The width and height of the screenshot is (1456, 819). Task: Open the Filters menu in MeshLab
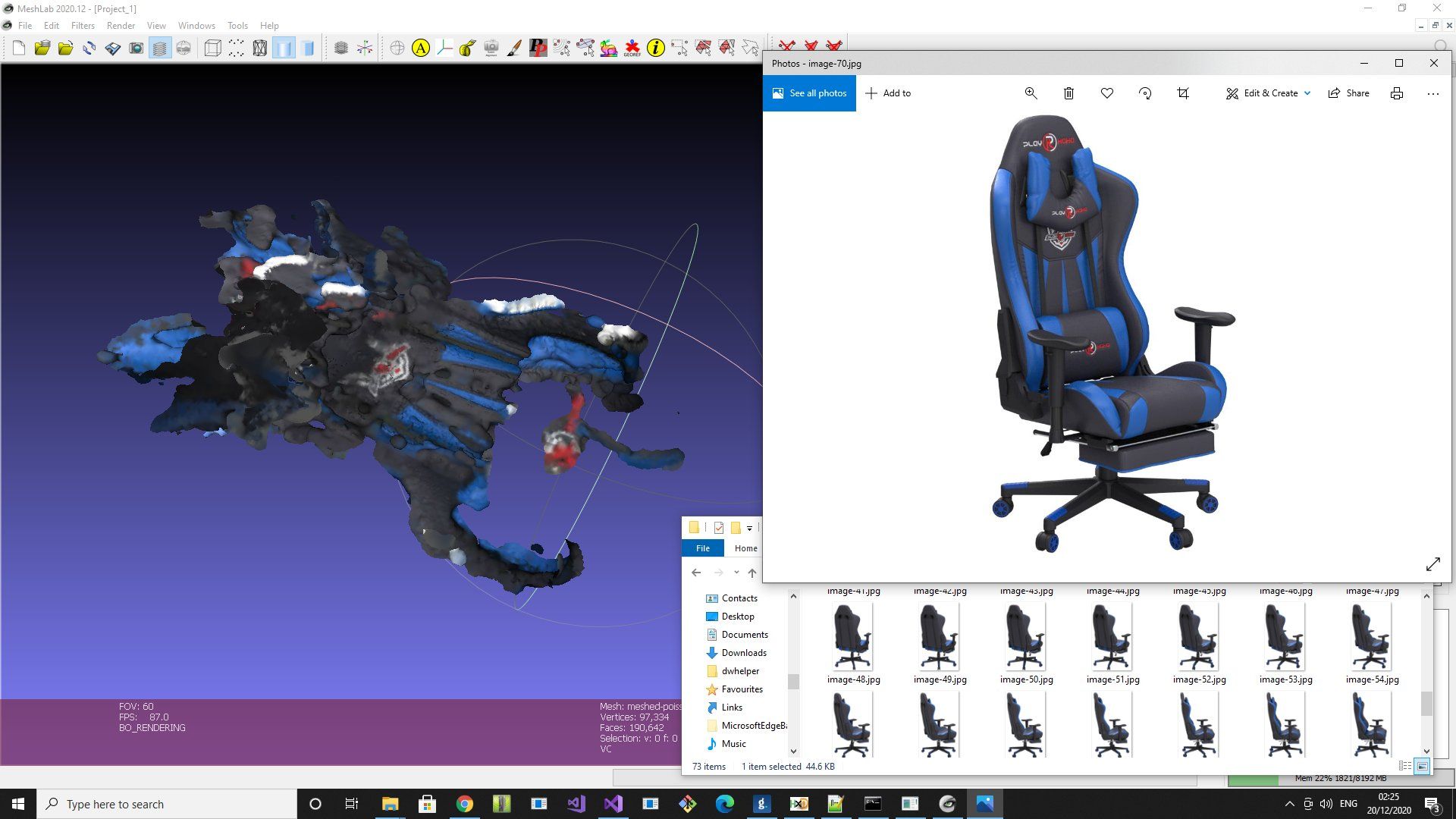point(83,25)
